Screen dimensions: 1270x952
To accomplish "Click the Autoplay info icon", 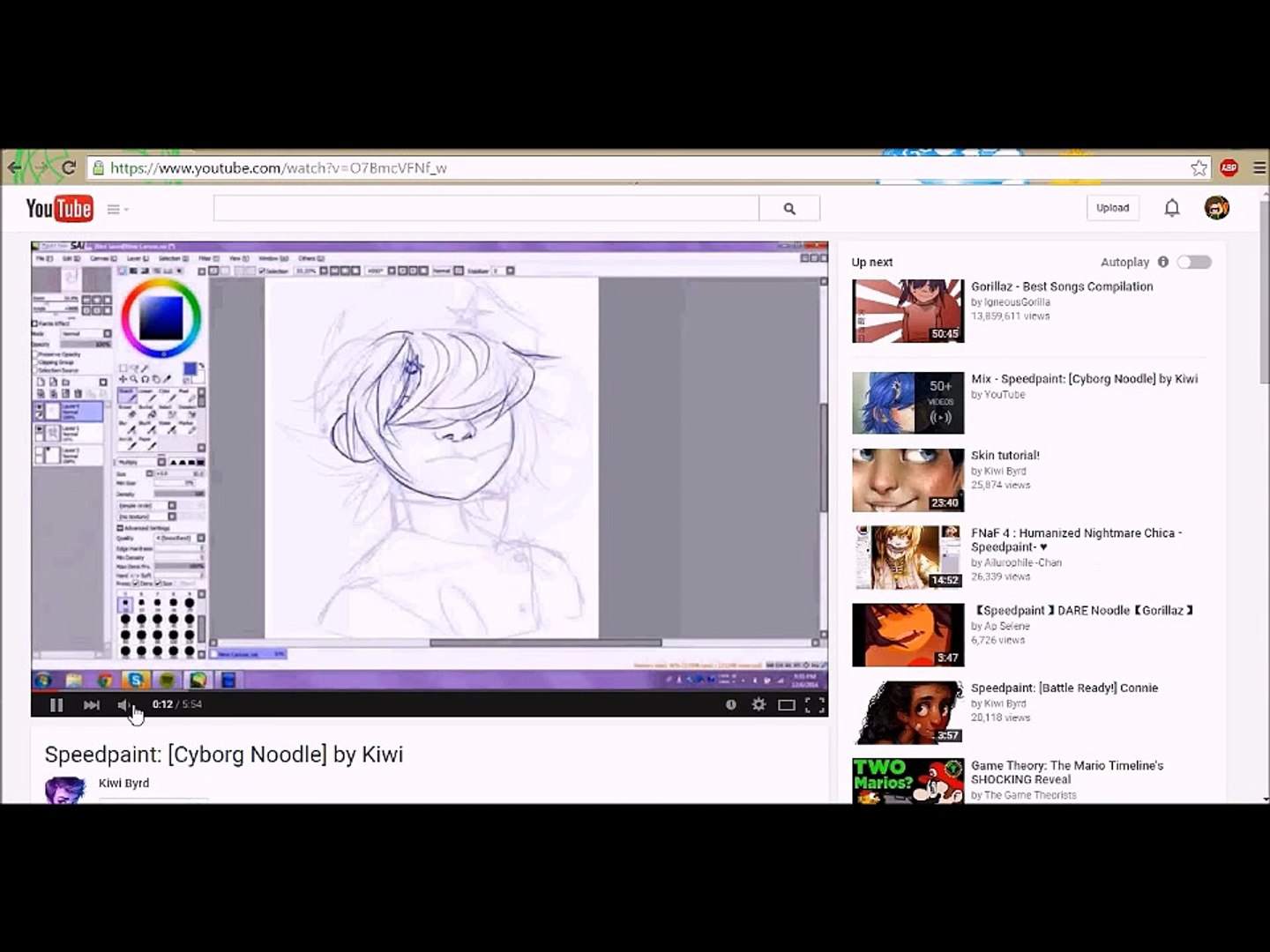I will pos(1163,262).
